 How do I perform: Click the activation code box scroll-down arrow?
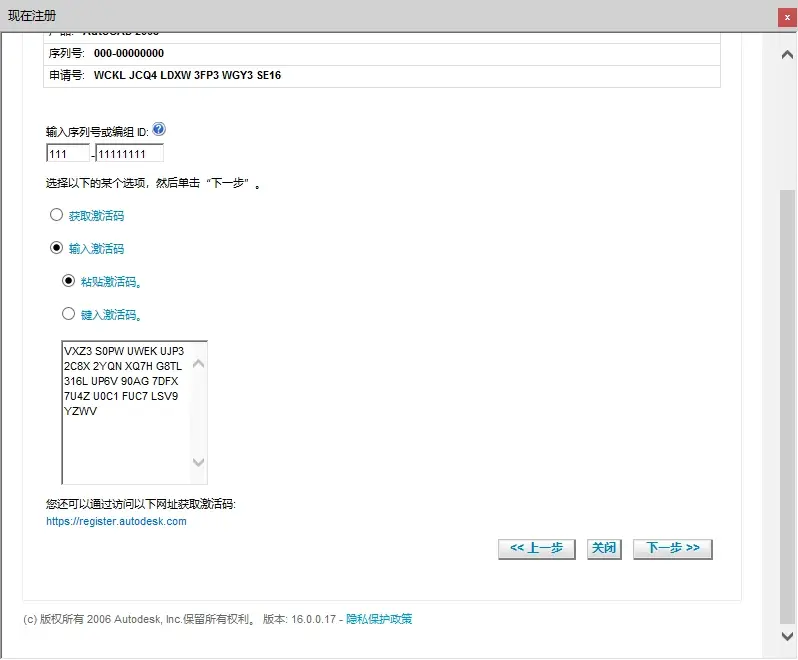click(198, 462)
